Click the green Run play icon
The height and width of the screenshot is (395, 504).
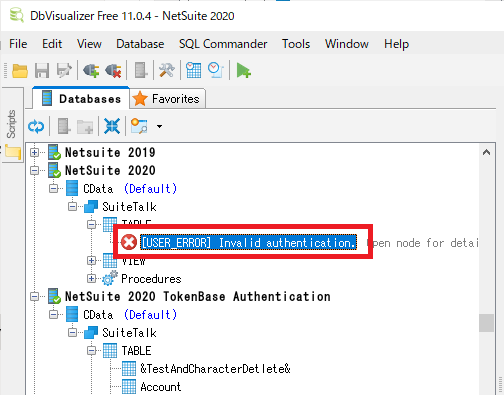click(243, 71)
